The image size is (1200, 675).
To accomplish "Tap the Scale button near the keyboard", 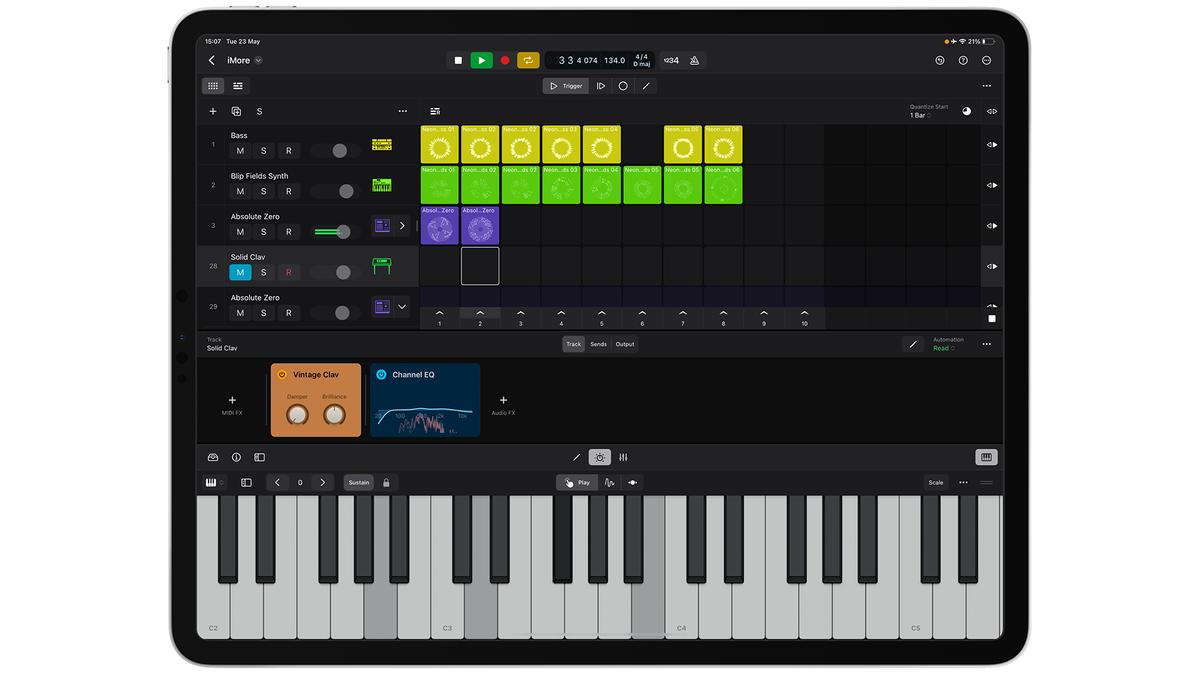I will pos(935,482).
